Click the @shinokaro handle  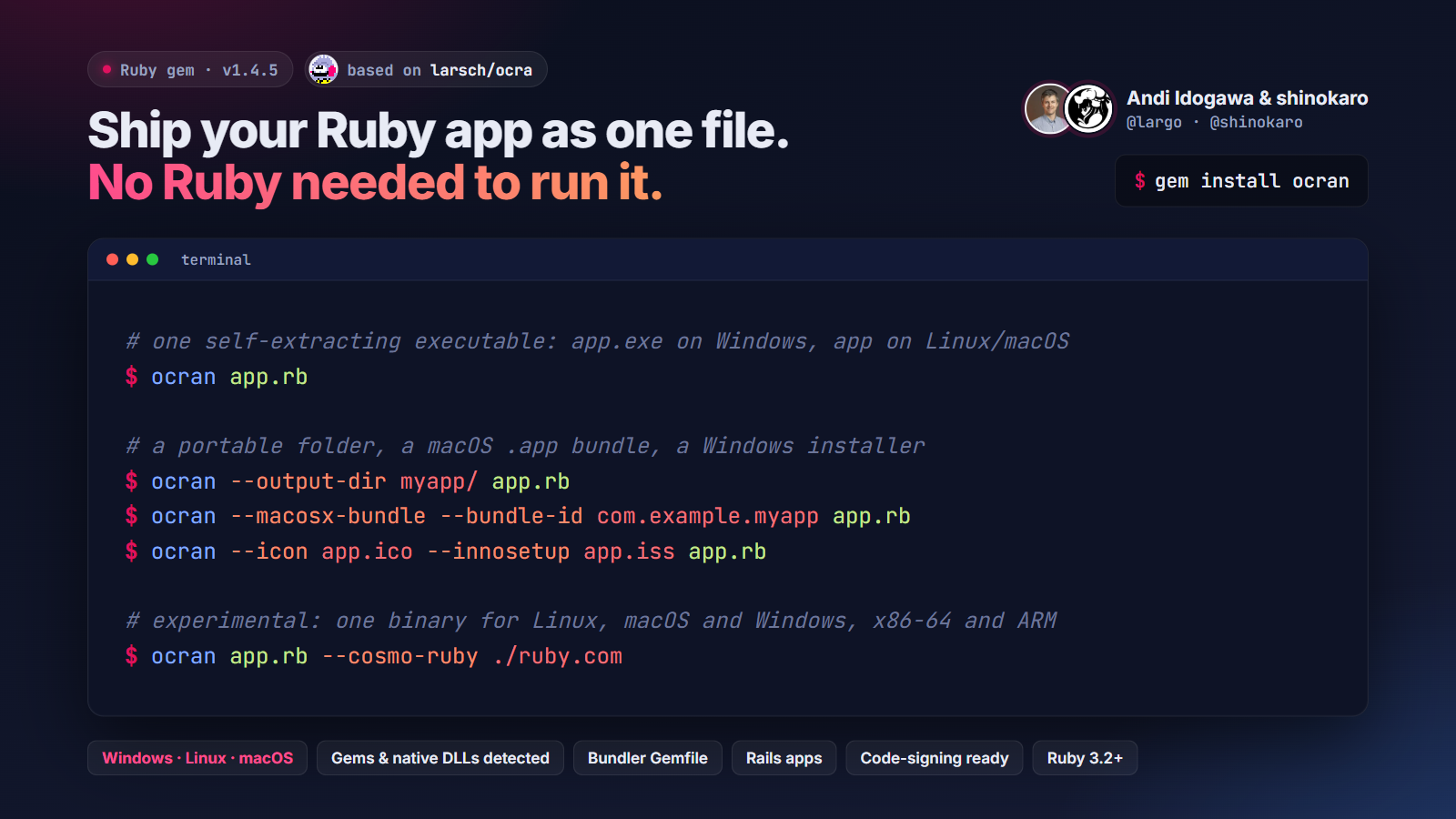(x=1256, y=122)
